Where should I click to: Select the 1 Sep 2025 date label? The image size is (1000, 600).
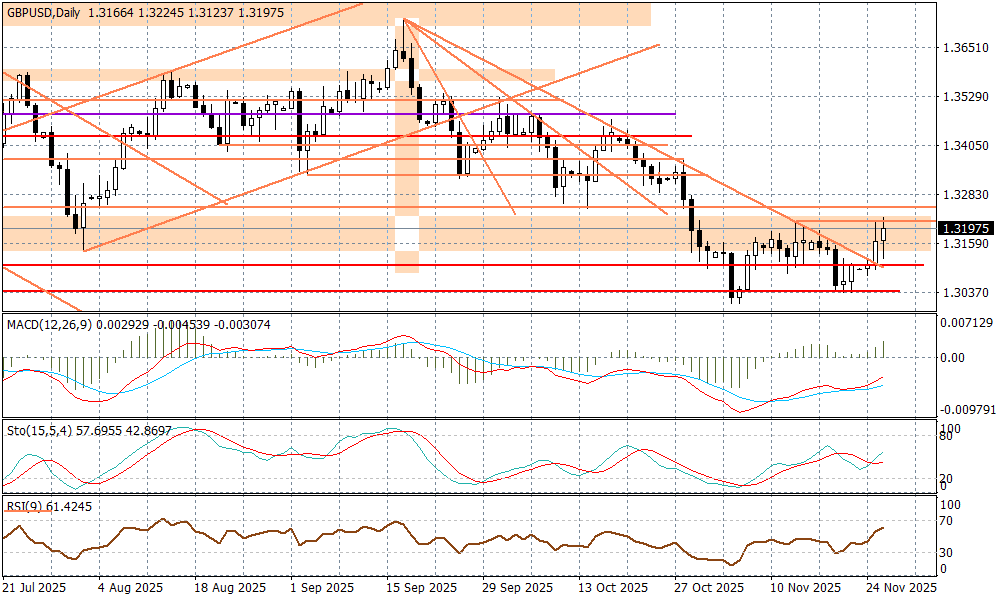(322, 587)
